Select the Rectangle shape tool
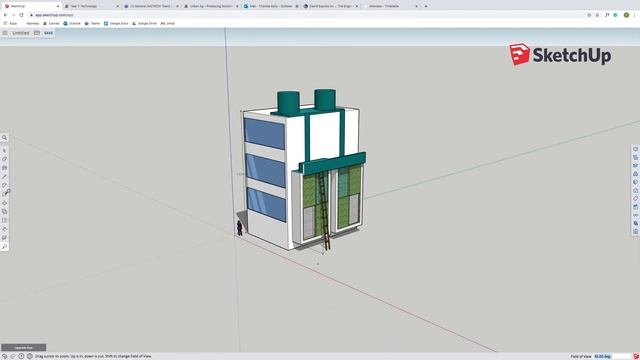640x360 pixels. pyautogui.click(x=4, y=194)
